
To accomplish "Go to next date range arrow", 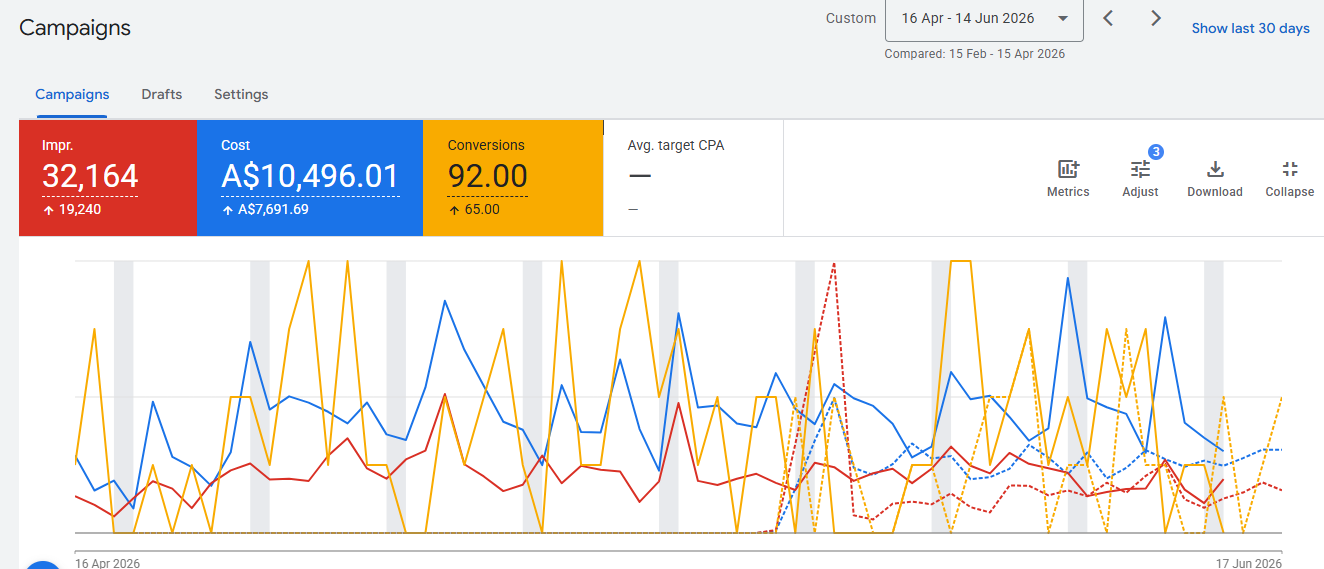I will pos(1156,18).
